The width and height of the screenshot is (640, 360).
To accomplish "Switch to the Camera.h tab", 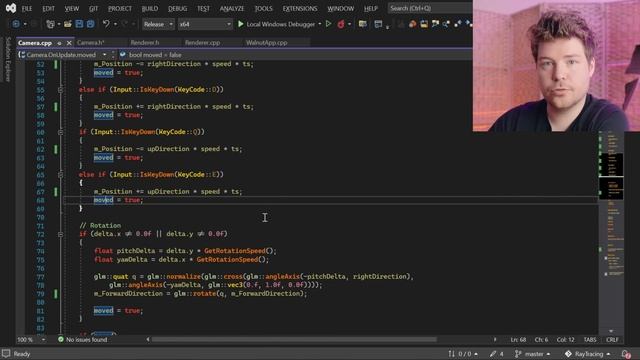I will click(91, 42).
